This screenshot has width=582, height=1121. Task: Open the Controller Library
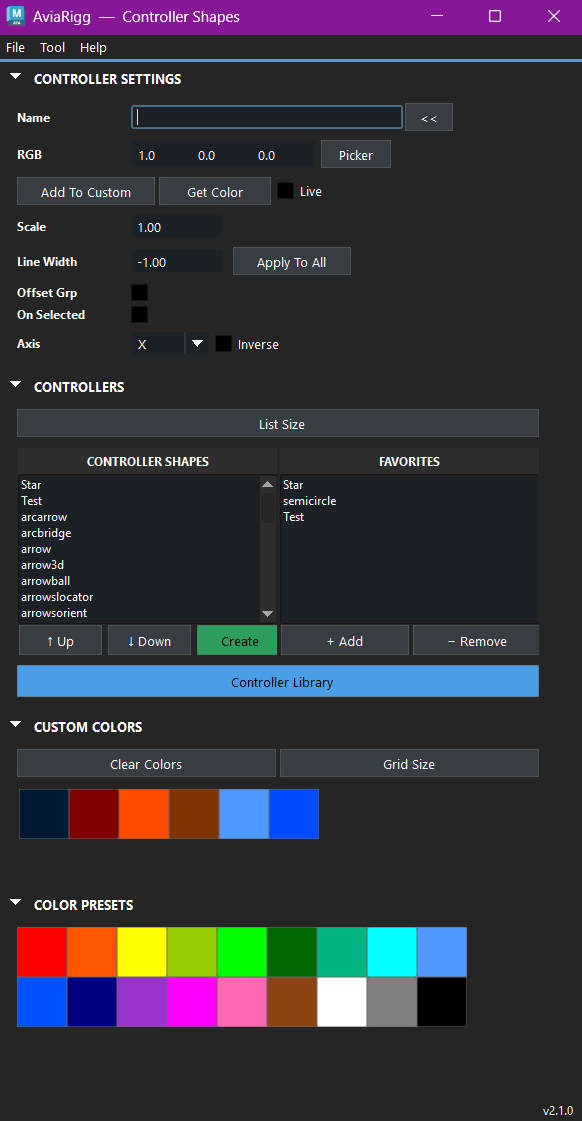coord(277,680)
